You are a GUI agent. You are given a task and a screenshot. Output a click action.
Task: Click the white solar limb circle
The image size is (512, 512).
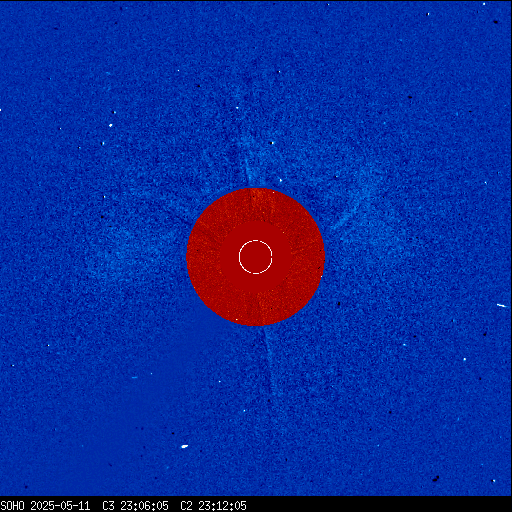[256, 257]
